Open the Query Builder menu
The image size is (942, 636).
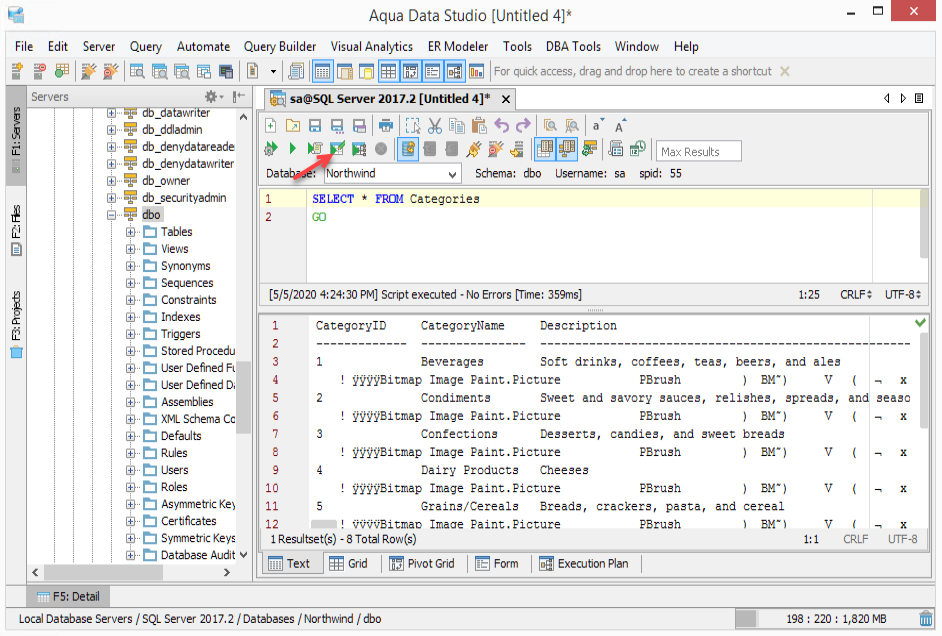coord(280,47)
